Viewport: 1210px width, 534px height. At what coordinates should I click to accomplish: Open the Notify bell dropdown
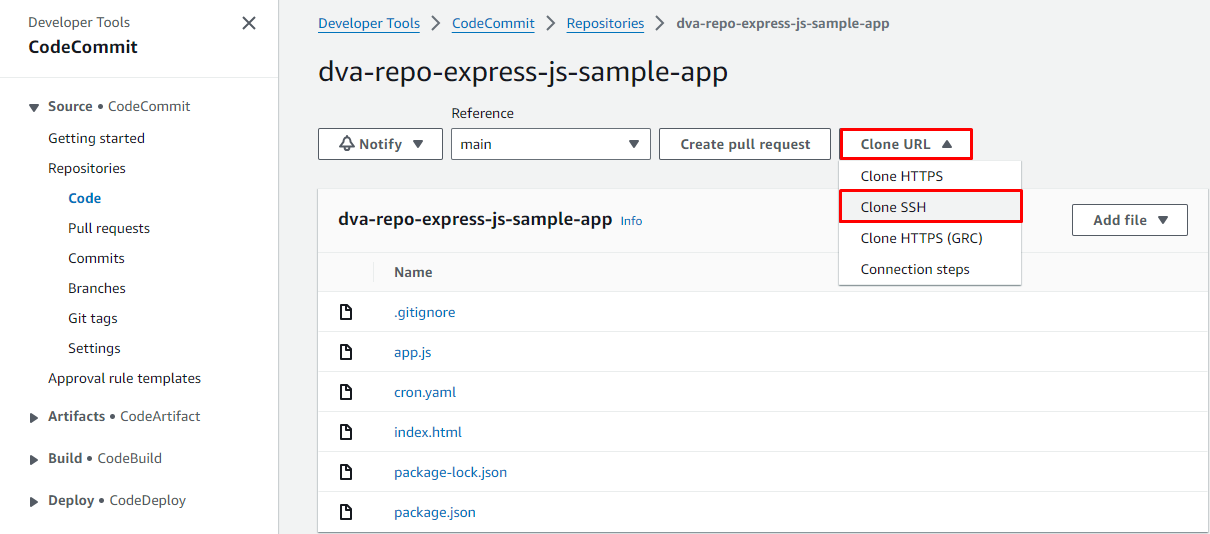click(x=380, y=144)
